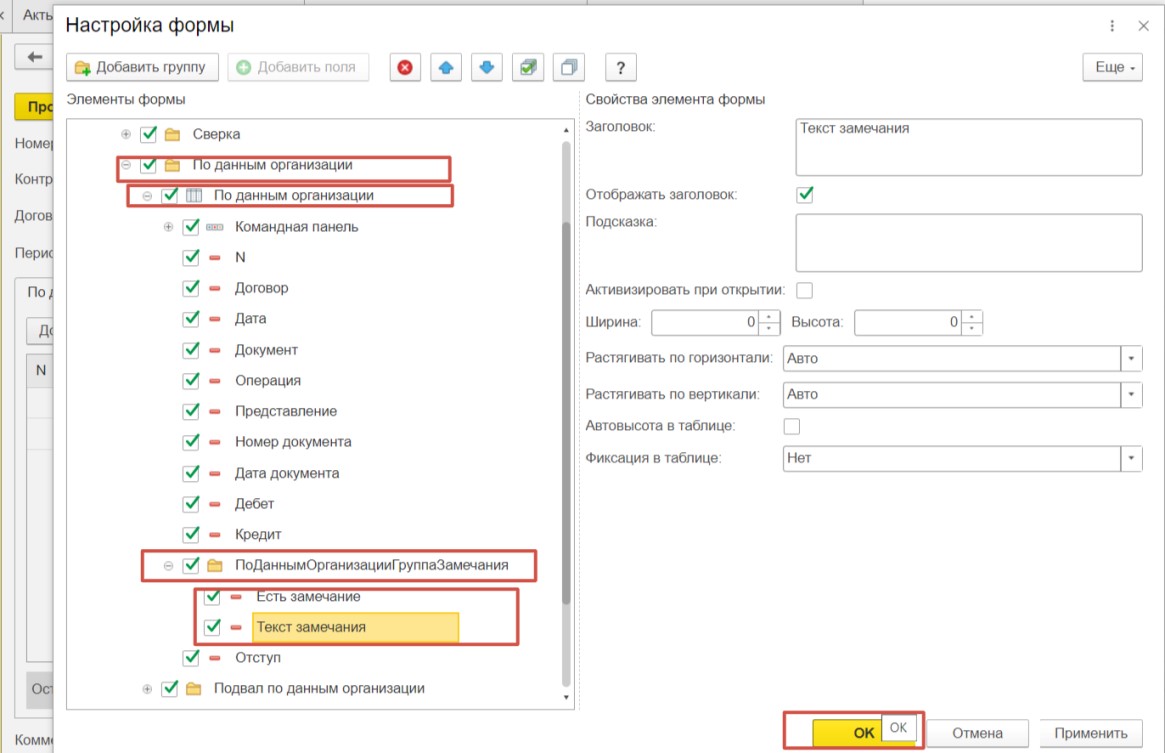Enable Активизировать при открытии checkbox
Screen dimensions: 1165x753
[x=804, y=290]
